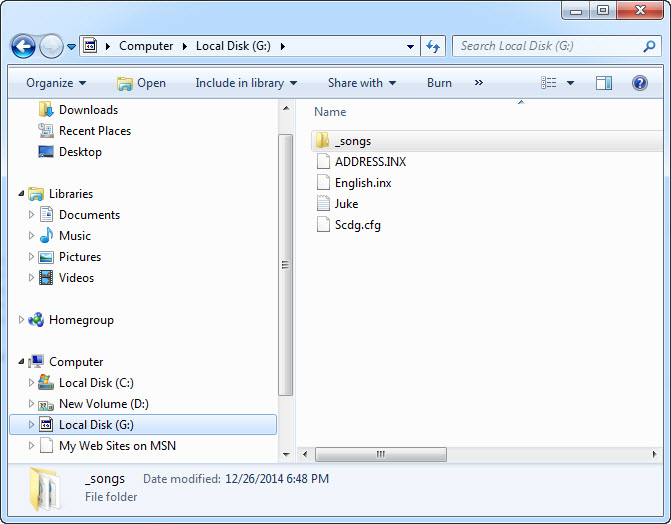This screenshot has width=671, height=524.
Task: Click the Open toolbar button
Action: click(141, 83)
